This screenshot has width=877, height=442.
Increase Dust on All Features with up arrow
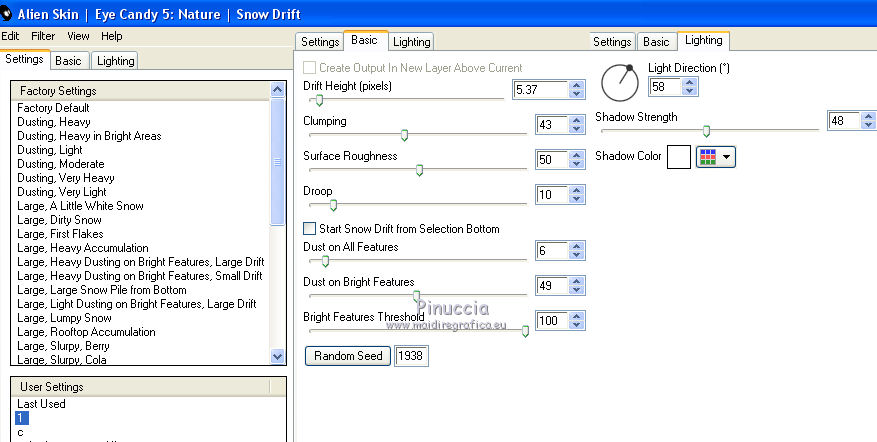577,246
